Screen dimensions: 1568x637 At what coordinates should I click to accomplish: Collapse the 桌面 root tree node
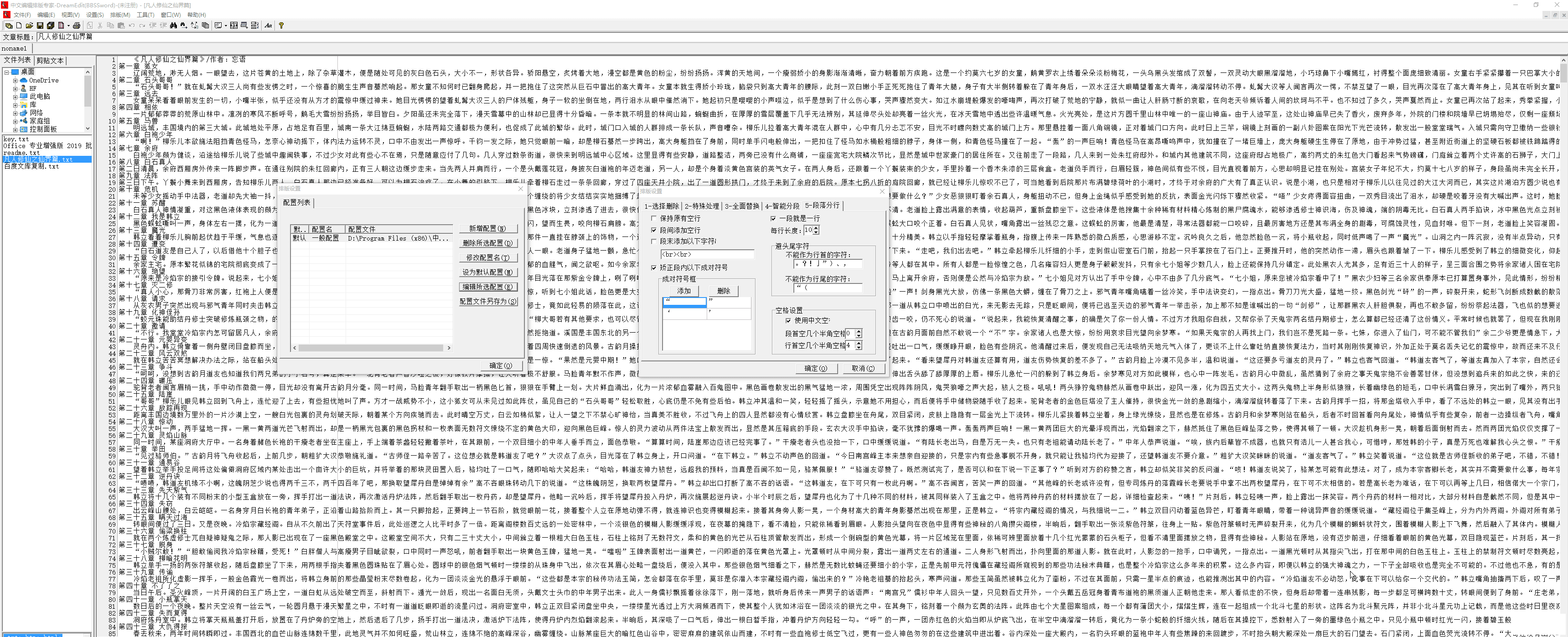tap(7, 72)
